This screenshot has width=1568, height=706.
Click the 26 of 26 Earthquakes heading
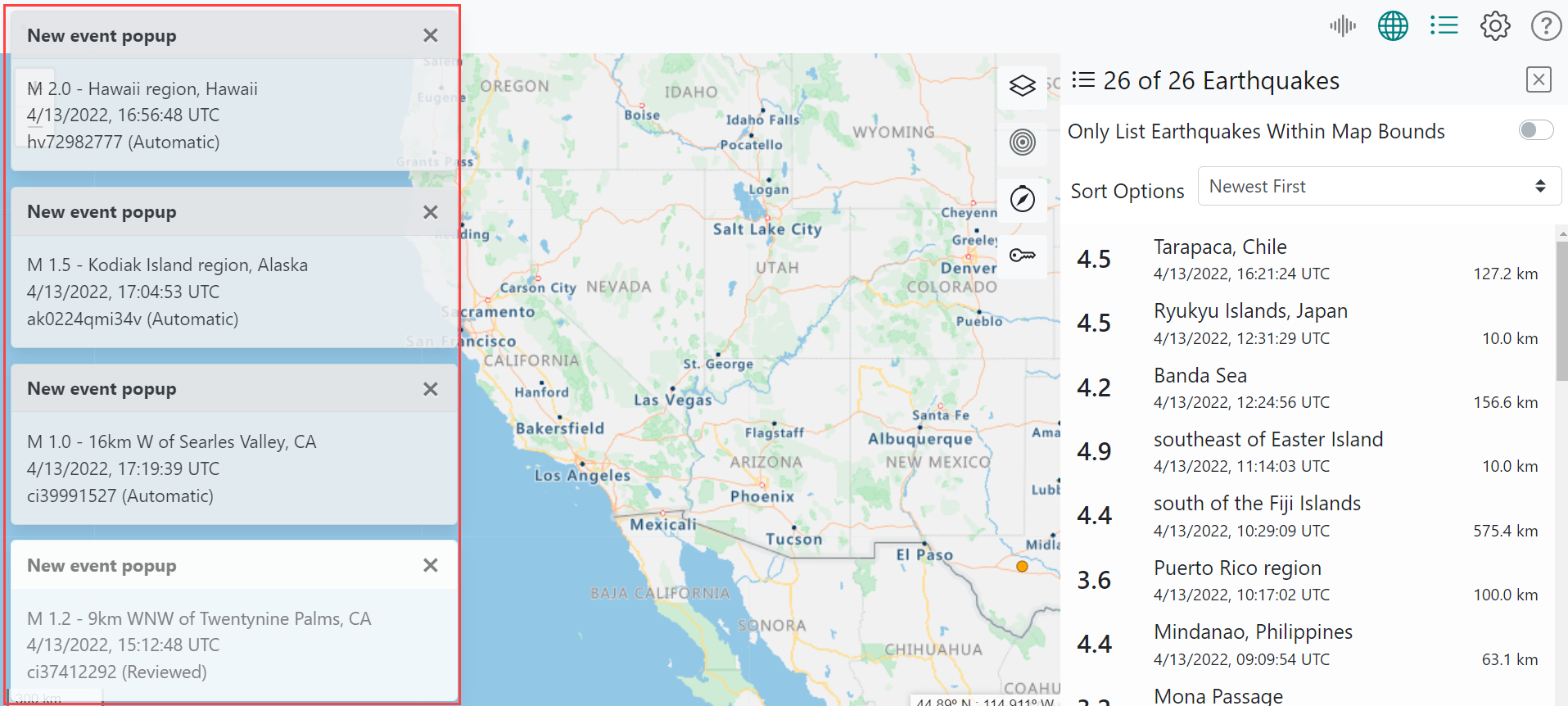pos(1221,80)
